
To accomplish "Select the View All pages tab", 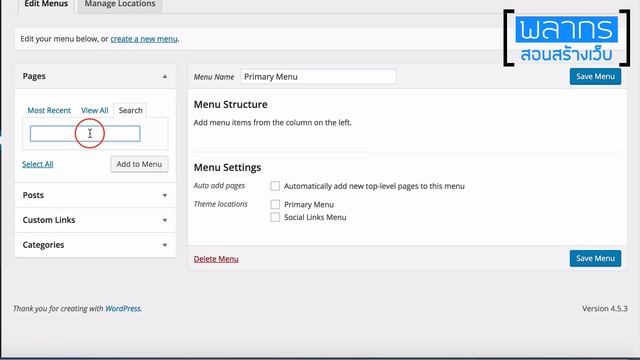I will pyautogui.click(x=95, y=110).
